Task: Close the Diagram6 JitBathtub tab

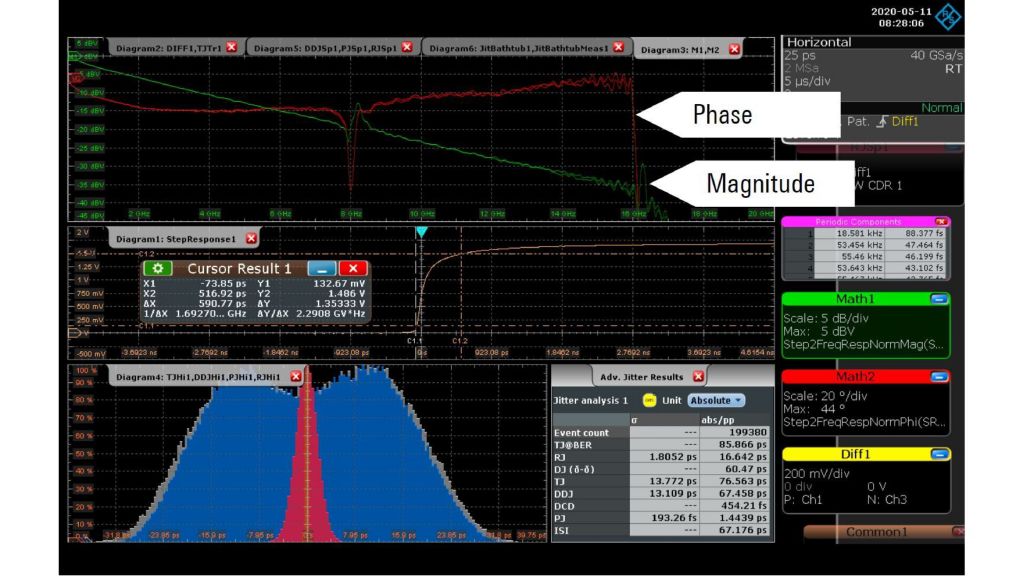Action: point(618,48)
